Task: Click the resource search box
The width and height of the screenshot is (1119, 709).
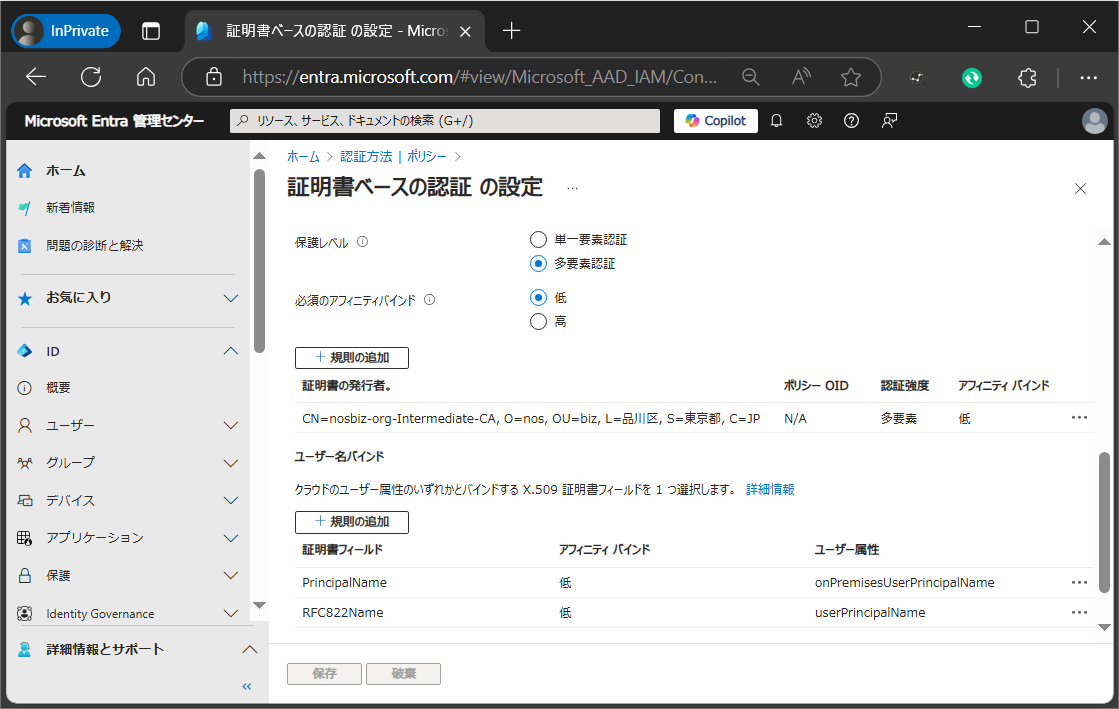Action: point(445,121)
